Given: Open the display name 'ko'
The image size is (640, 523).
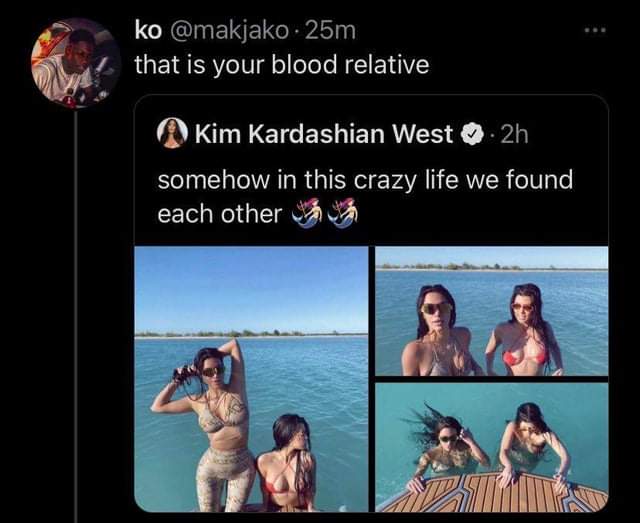Looking at the screenshot, I should 148,31.
